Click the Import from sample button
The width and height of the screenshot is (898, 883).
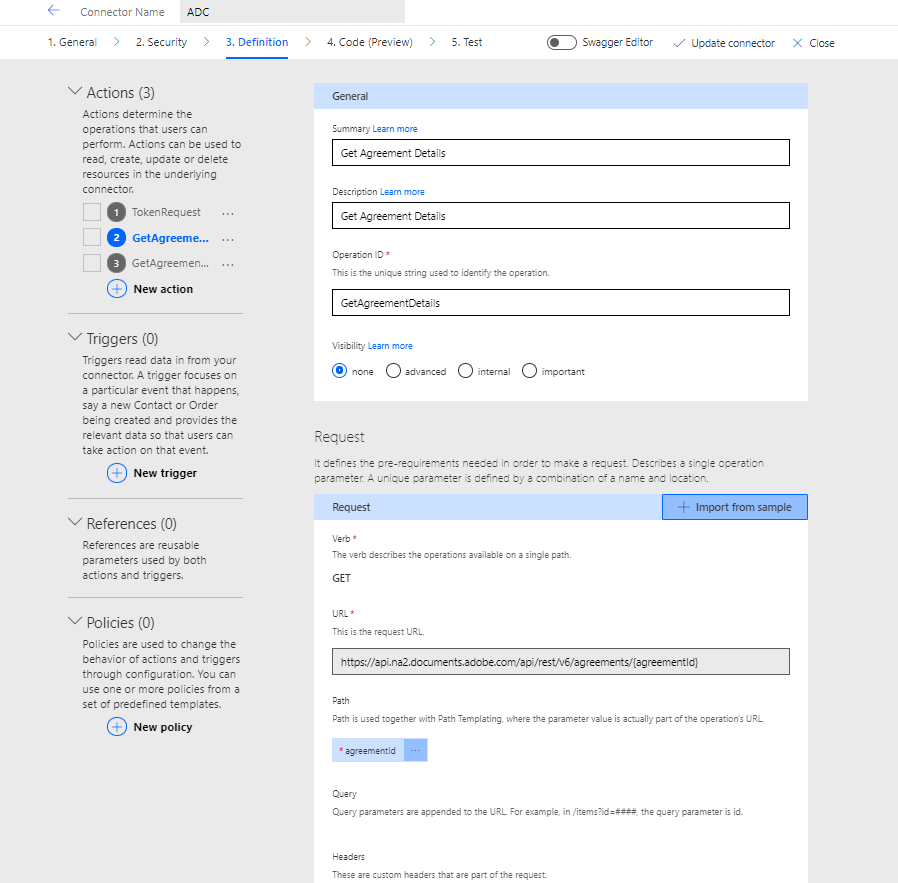click(734, 507)
